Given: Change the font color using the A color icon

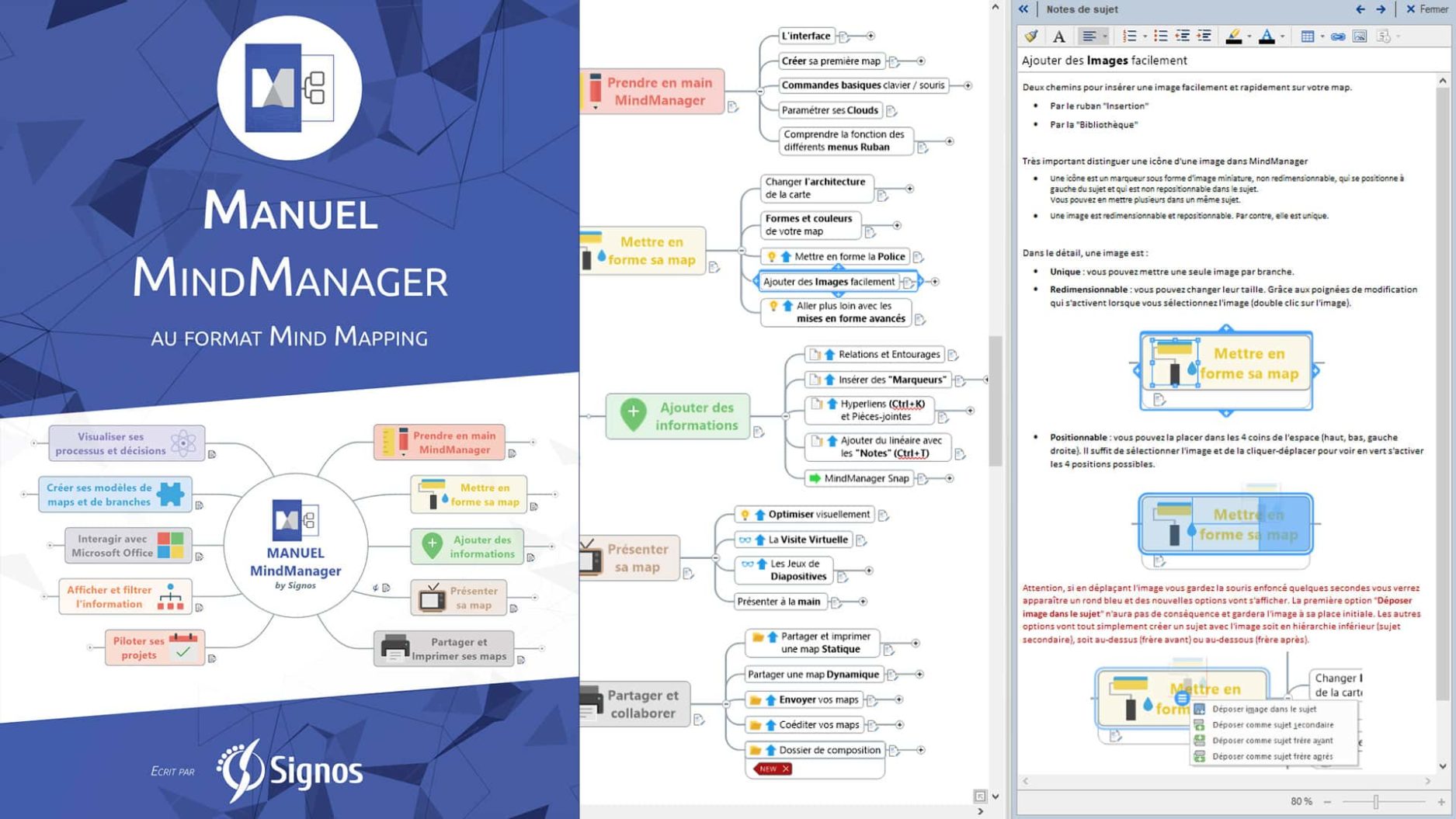Looking at the screenshot, I should tap(1267, 35).
